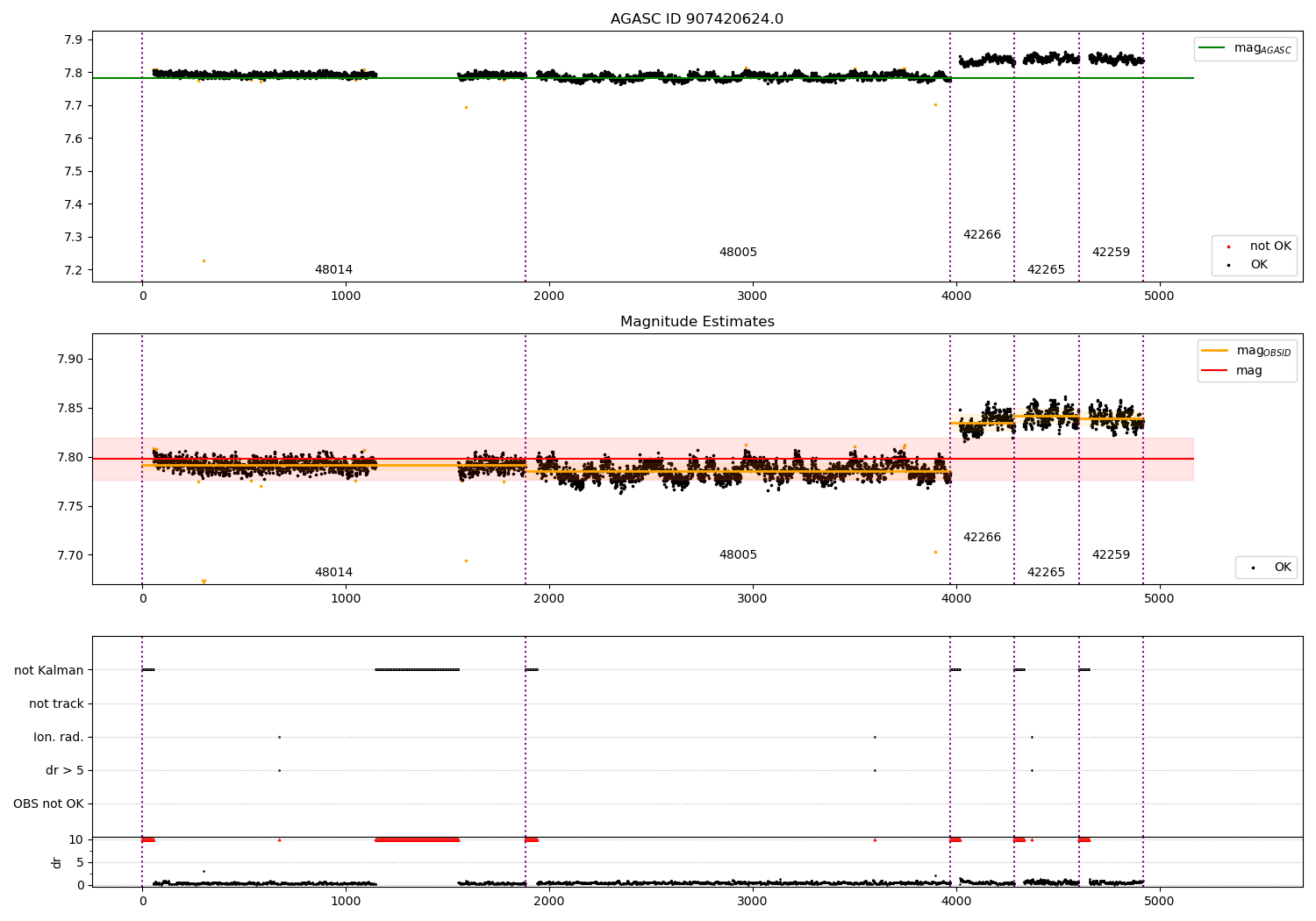This screenshot has height=921, width=1316.
Task: Click the orange outlier point near 7.23
Action: 204,261
